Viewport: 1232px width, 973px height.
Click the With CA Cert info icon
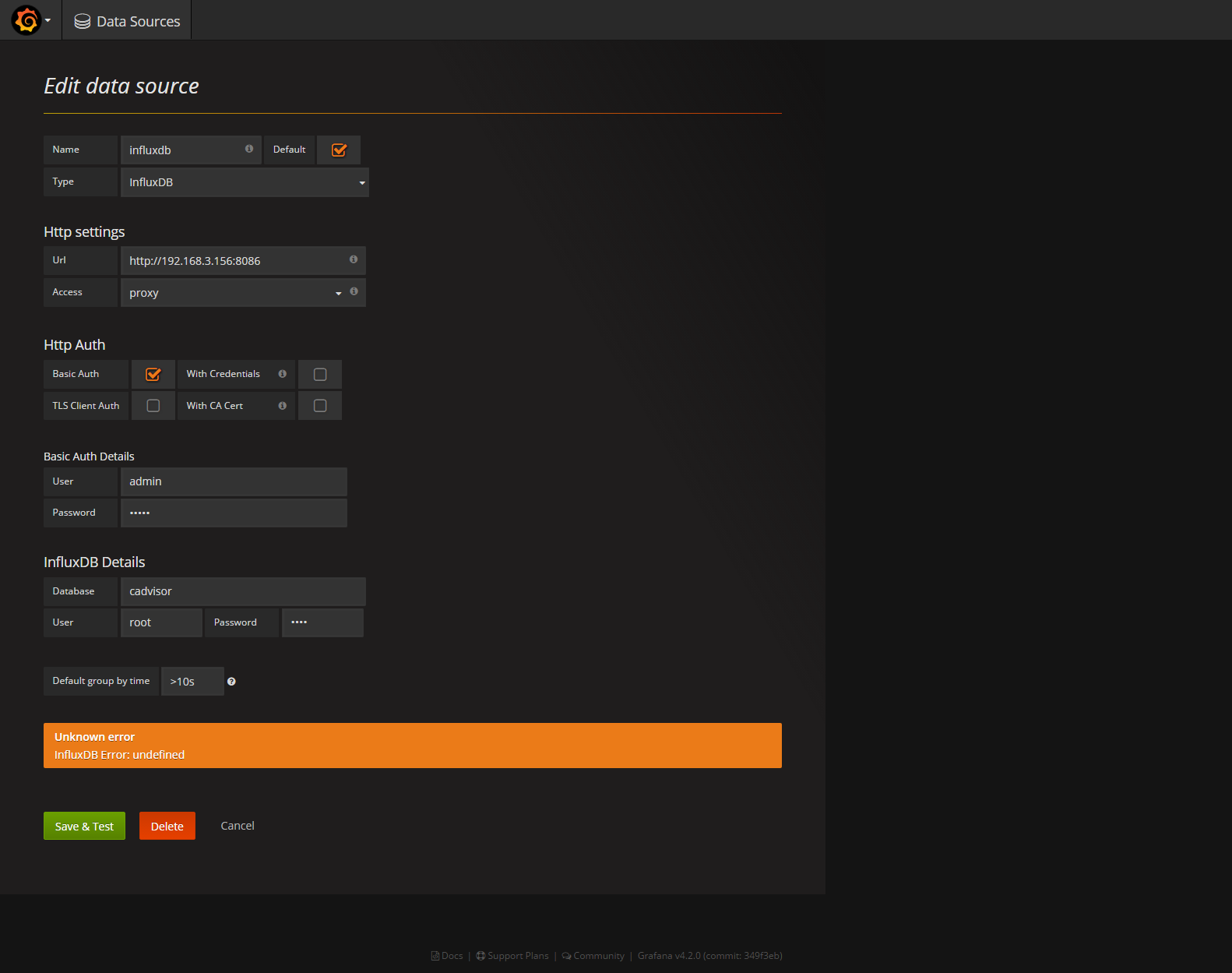(x=283, y=406)
